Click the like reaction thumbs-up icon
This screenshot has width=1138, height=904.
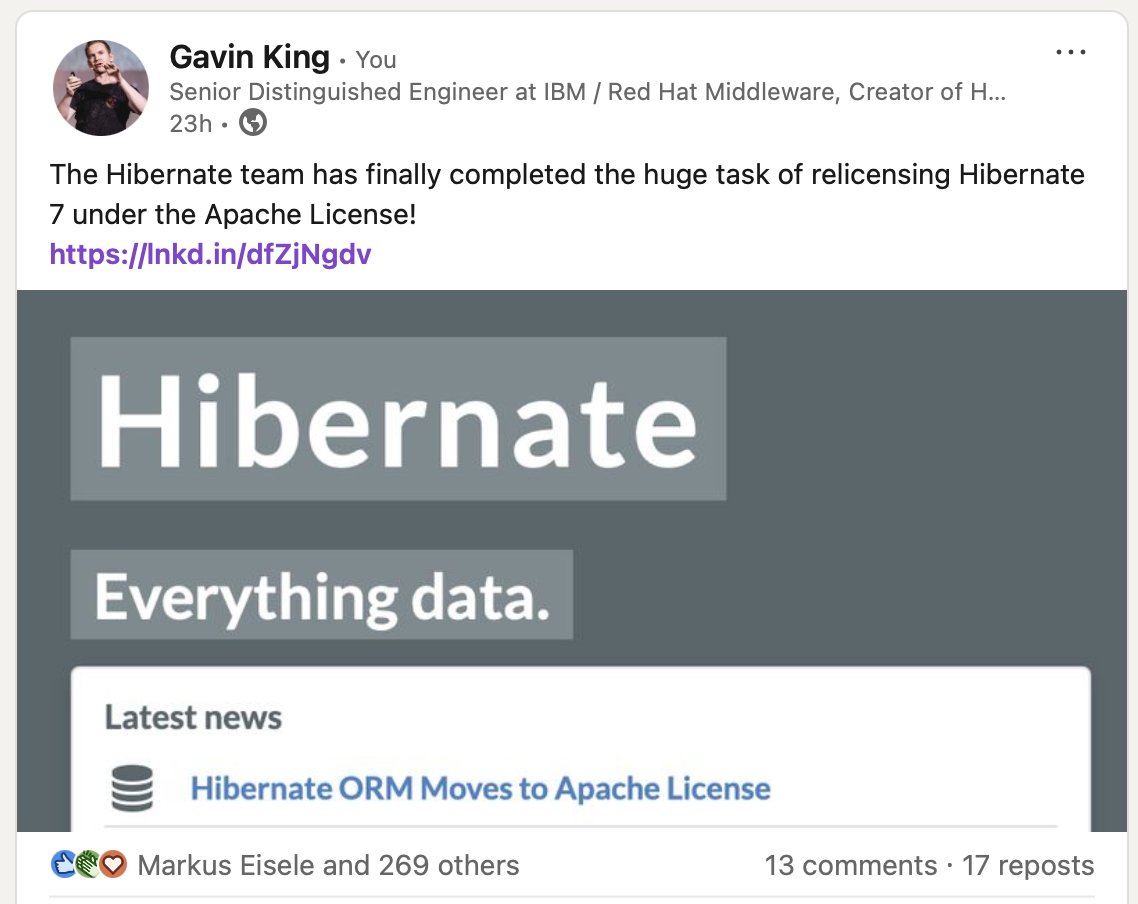64,864
